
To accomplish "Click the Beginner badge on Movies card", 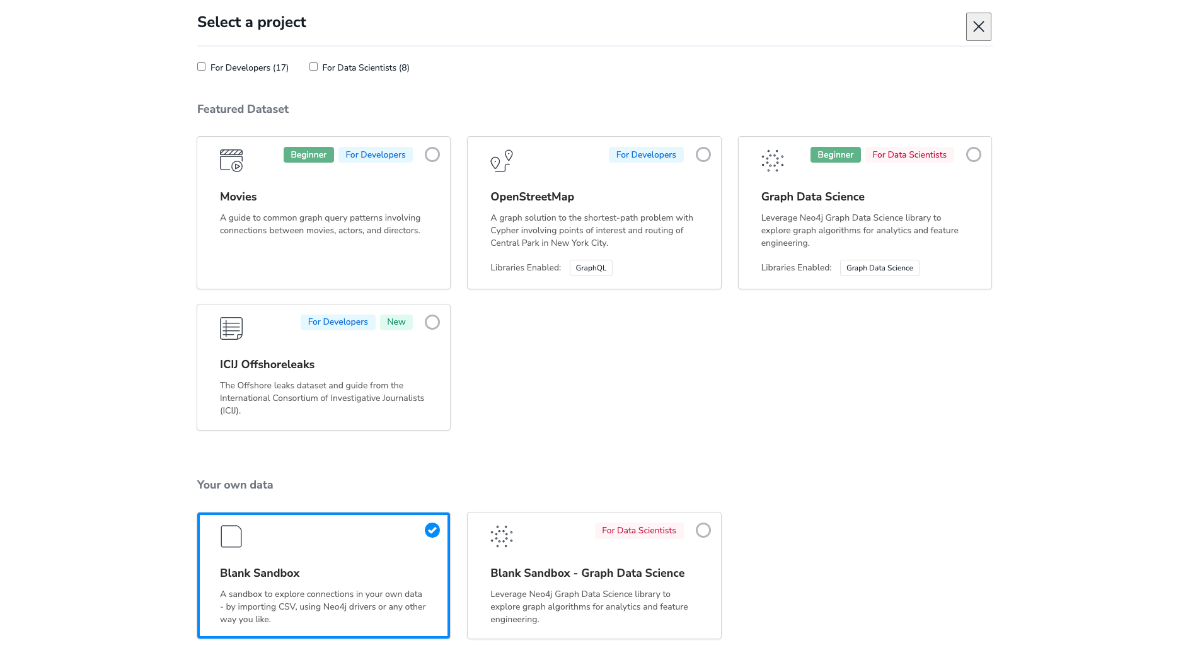I will coord(308,155).
